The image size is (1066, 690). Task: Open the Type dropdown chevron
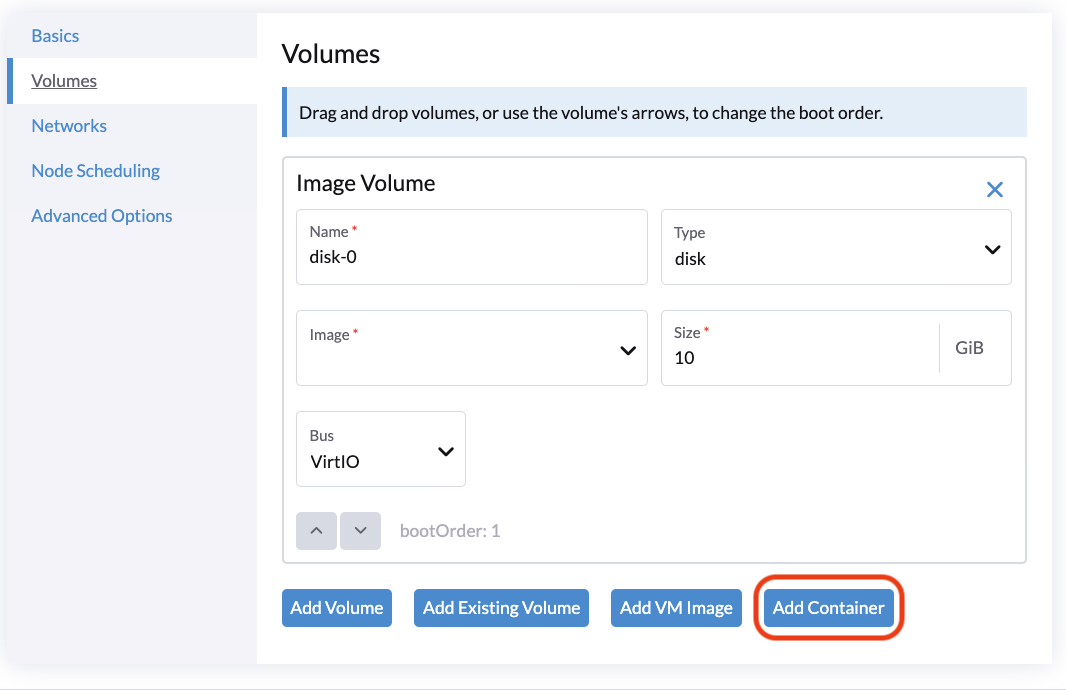[992, 248]
